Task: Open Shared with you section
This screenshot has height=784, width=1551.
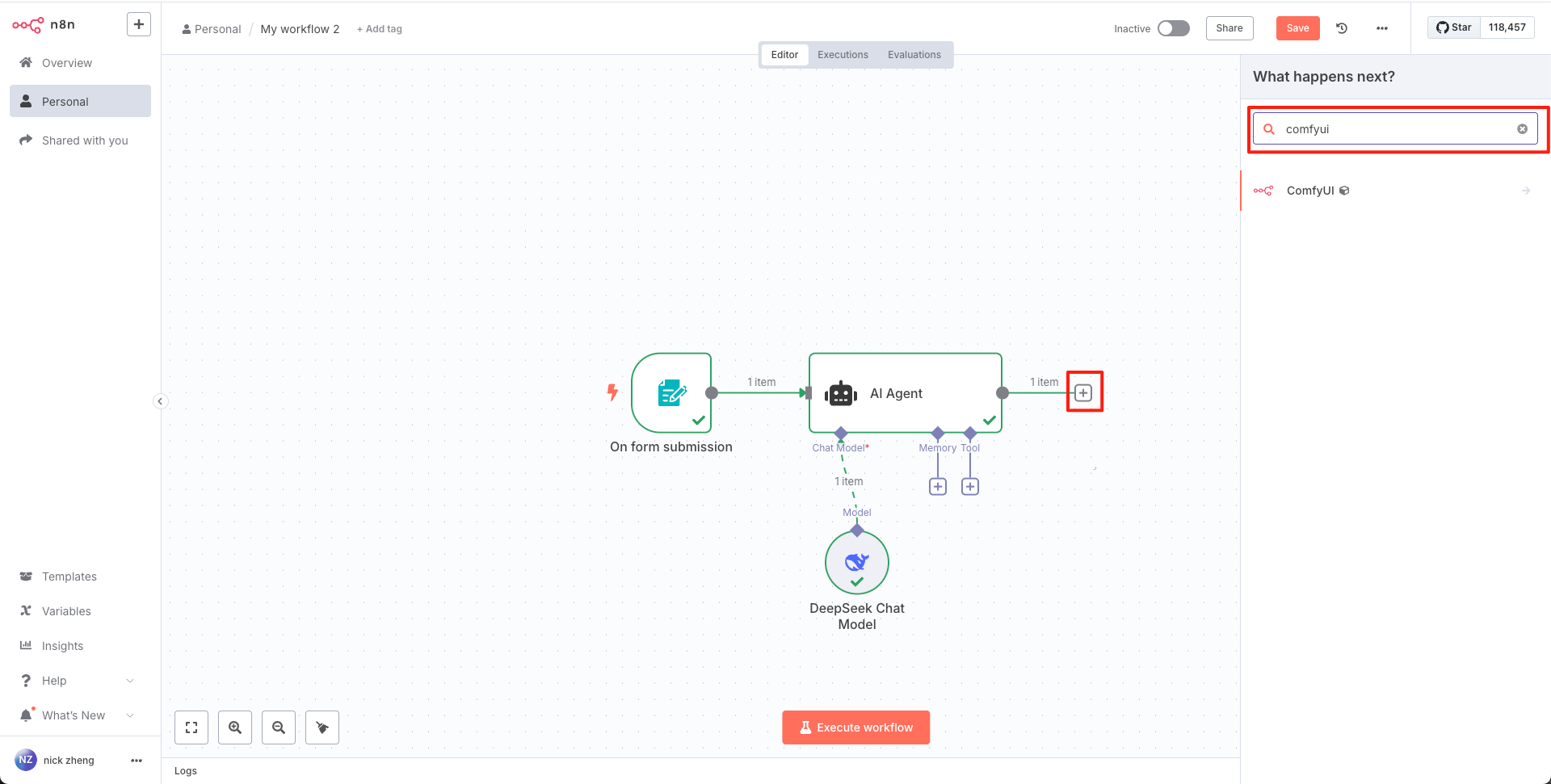Action: point(80,140)
